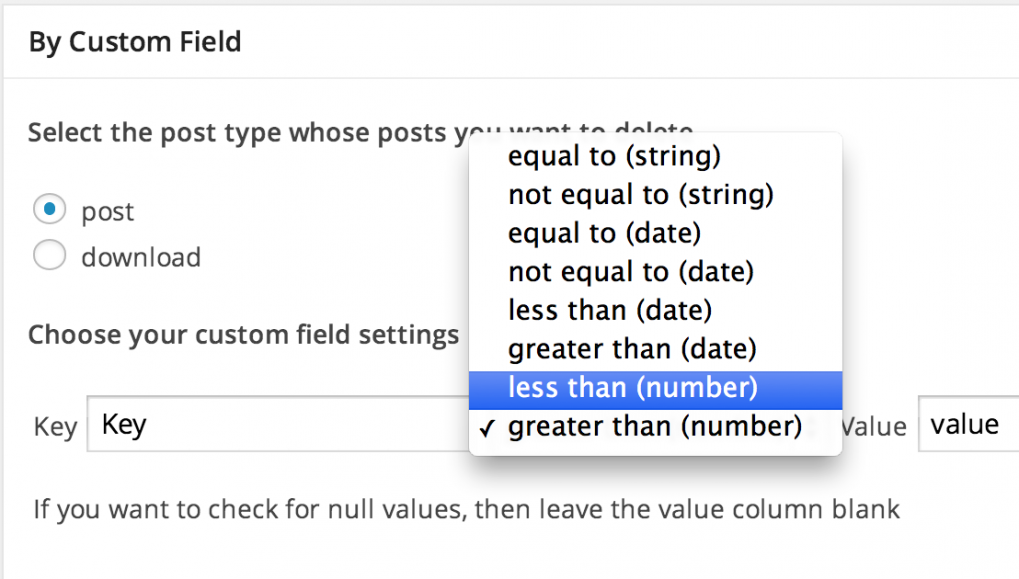Click the custom field settings heading
The height and width of the screenshot is (579, 1019).
tap(237, 334)
